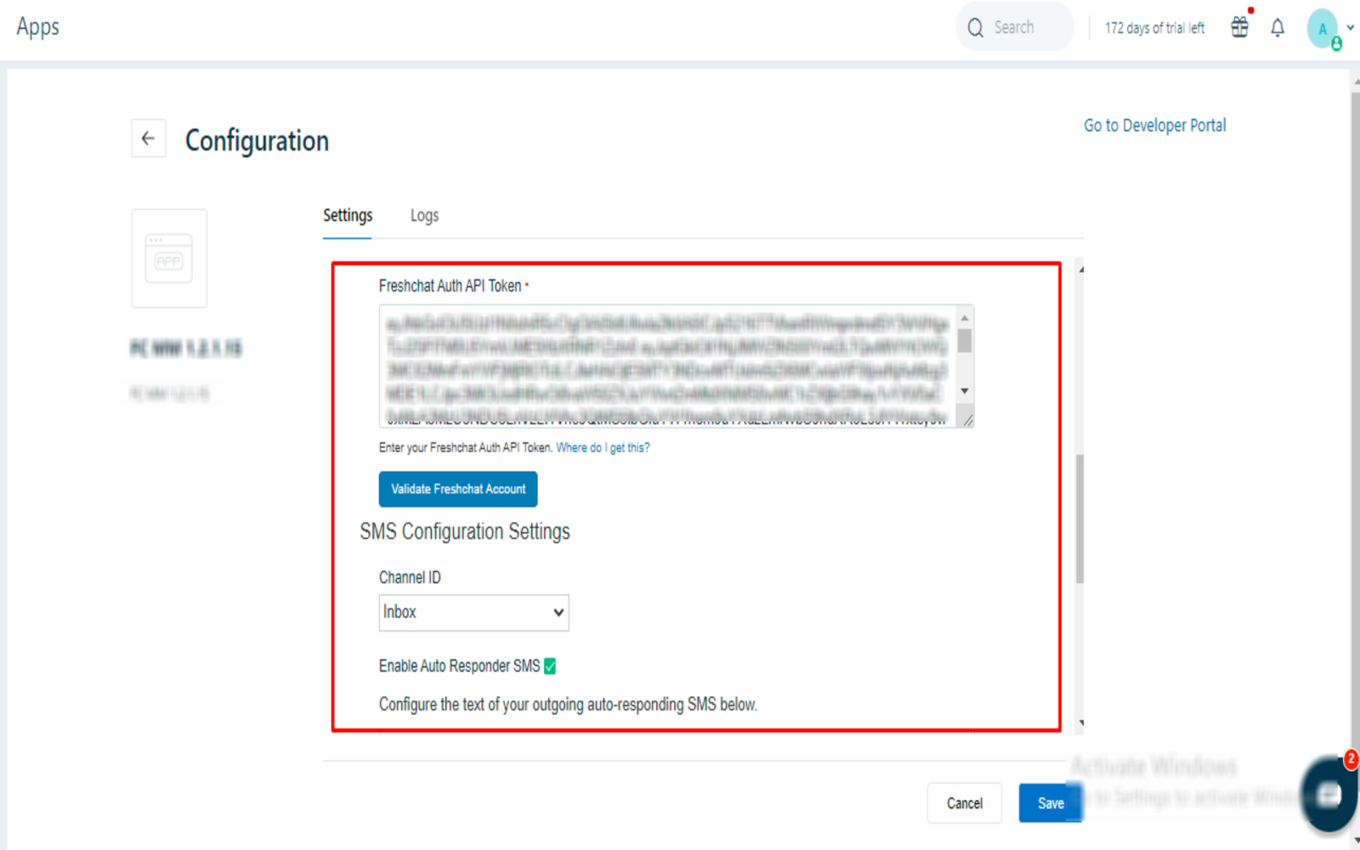The width and height of the screenshot is (1360, 850).
Task: Uncheck Enable Auto Responder SMS checkbox
Action: [549, 666]
